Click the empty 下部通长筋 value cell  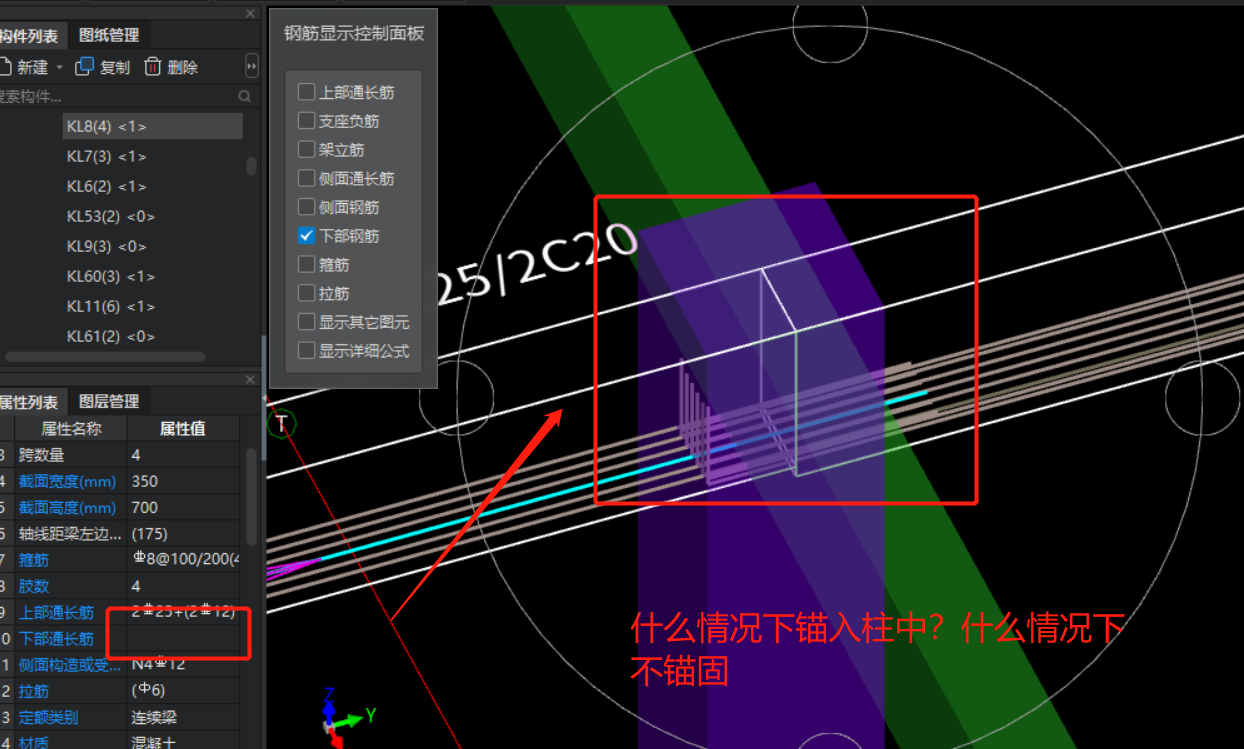pyautogui.click(x=184, y=638)
